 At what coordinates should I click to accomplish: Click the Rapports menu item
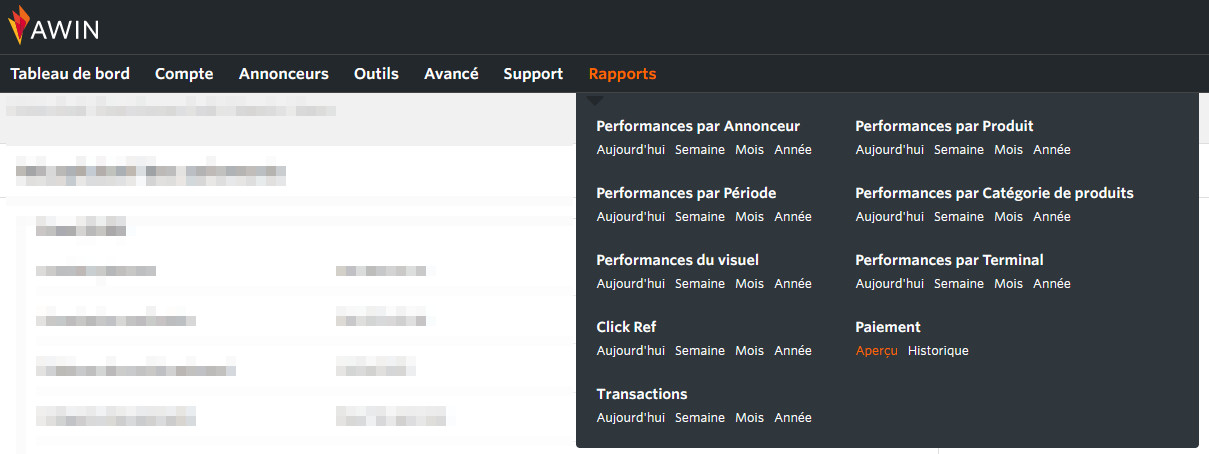tap(622, 74)
